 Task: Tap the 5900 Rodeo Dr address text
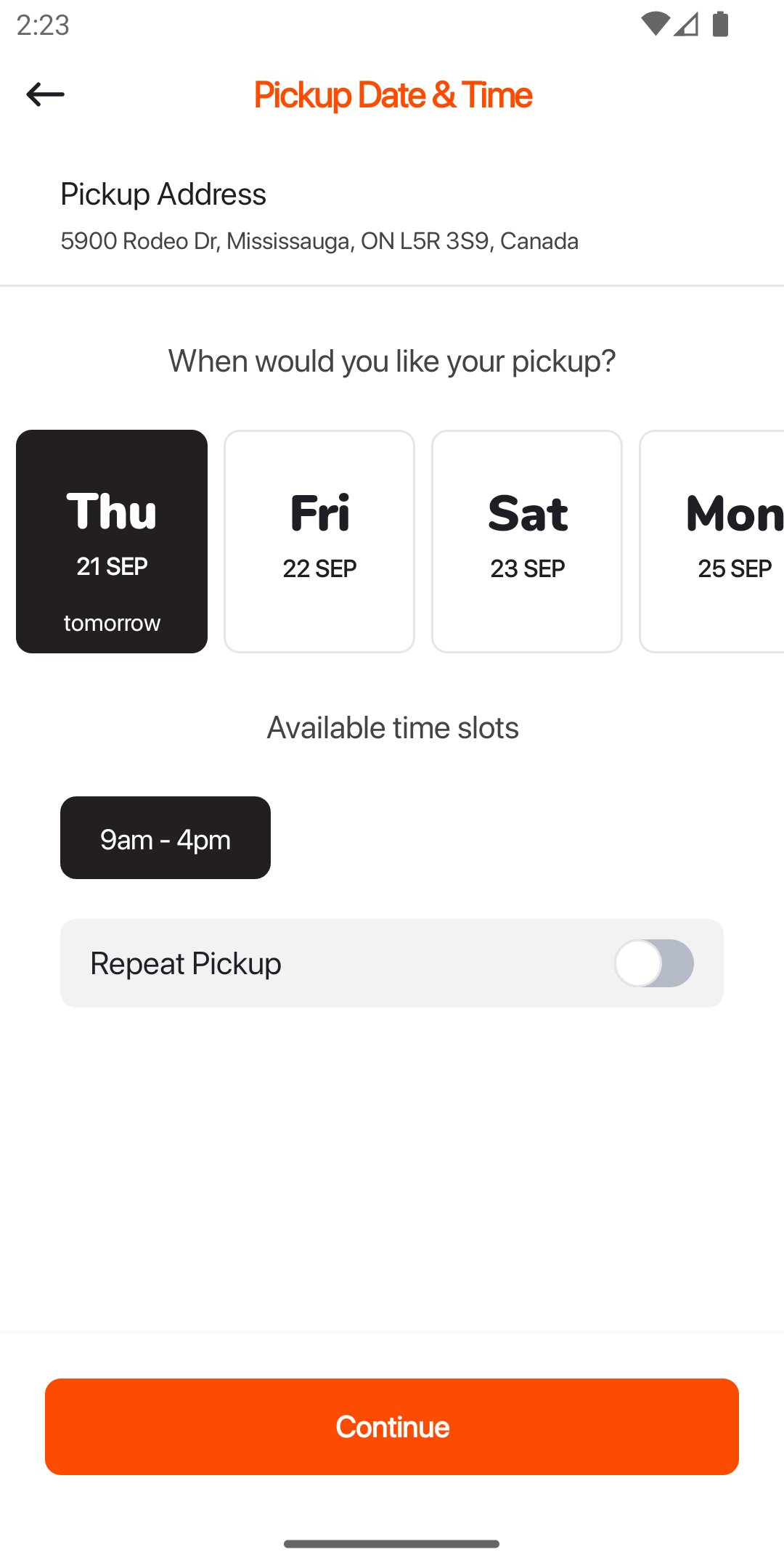click(319, 241)
